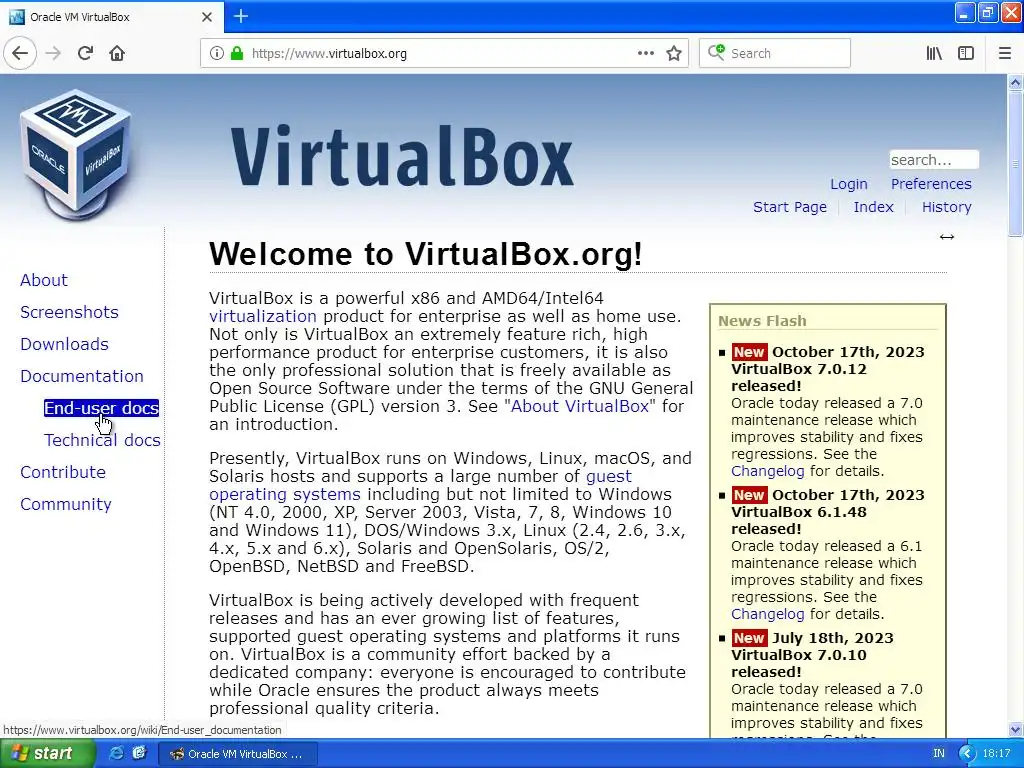Click the double-arrow width toggle icon

[x=947, y=237]
